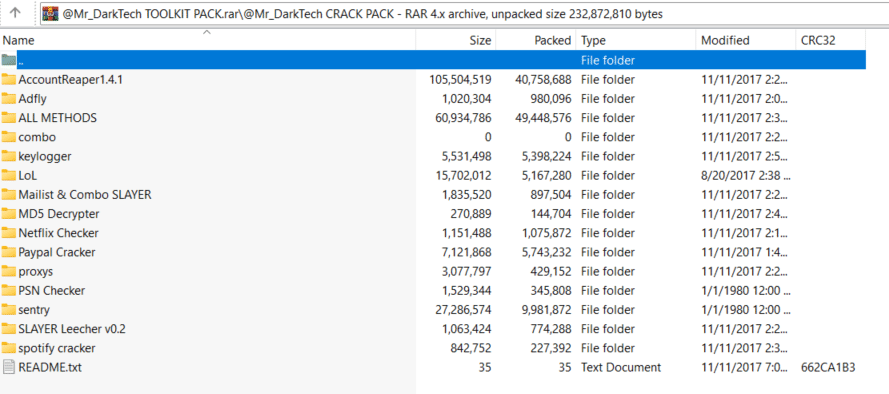889x394 pixels.
Task: Click the size value 27,286,574
Action: (464, 310)
